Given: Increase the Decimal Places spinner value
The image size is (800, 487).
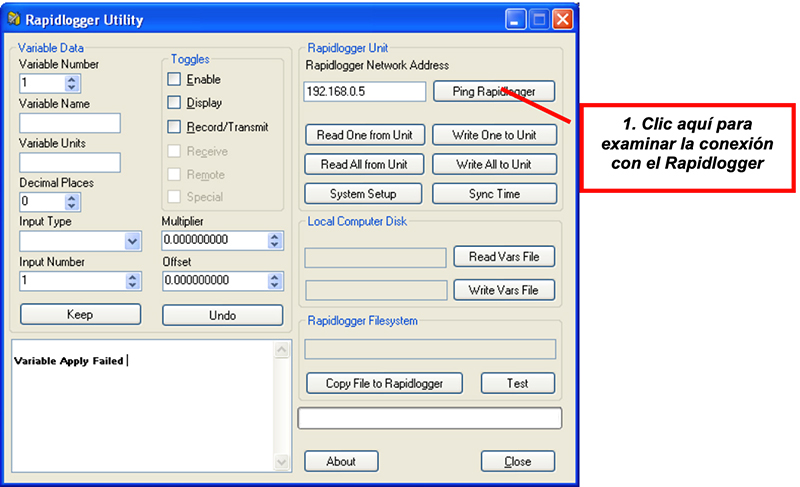Looking at the screenshot, I should point(72,198).
